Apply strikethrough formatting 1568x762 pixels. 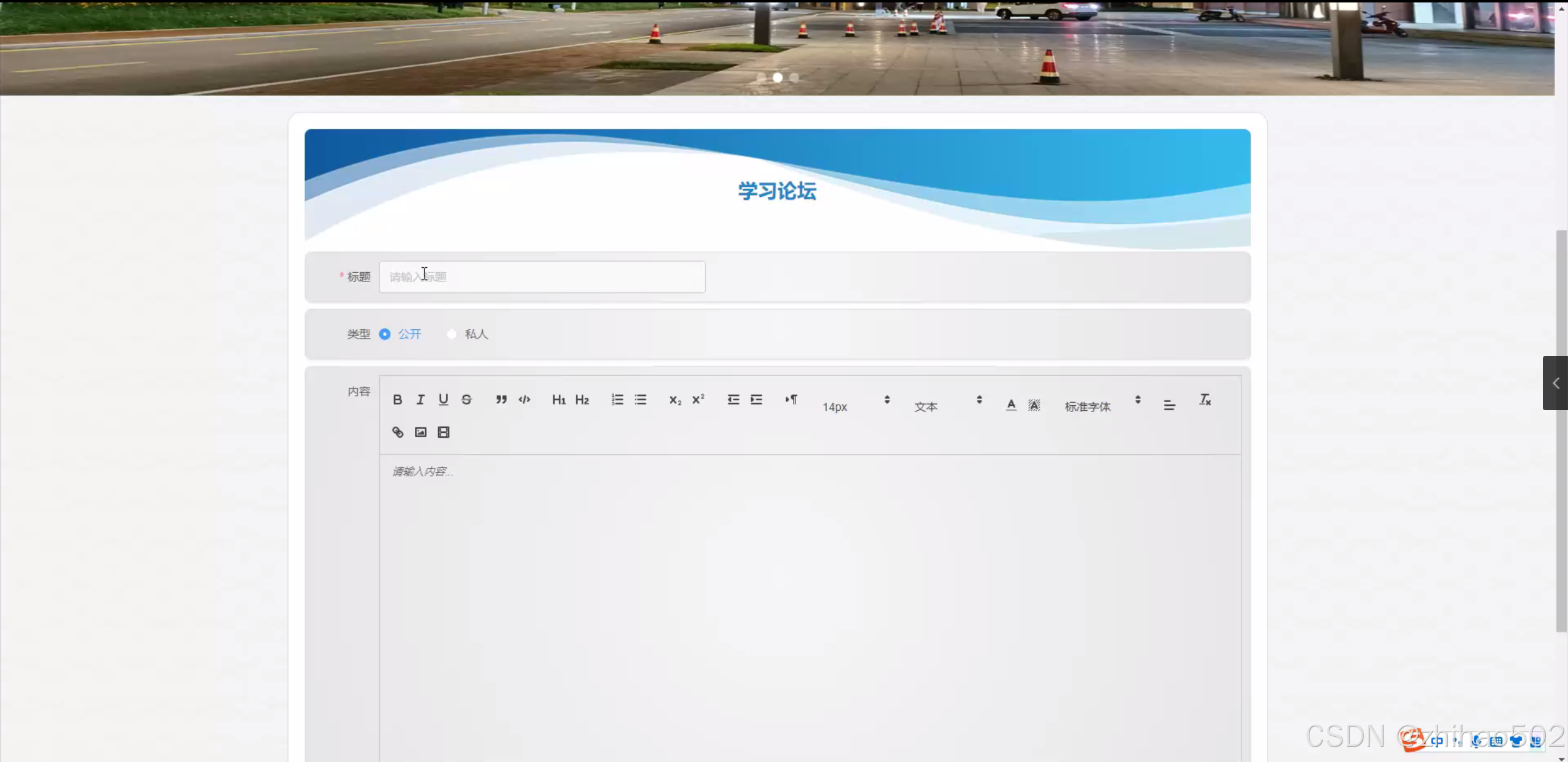(466, 399)
